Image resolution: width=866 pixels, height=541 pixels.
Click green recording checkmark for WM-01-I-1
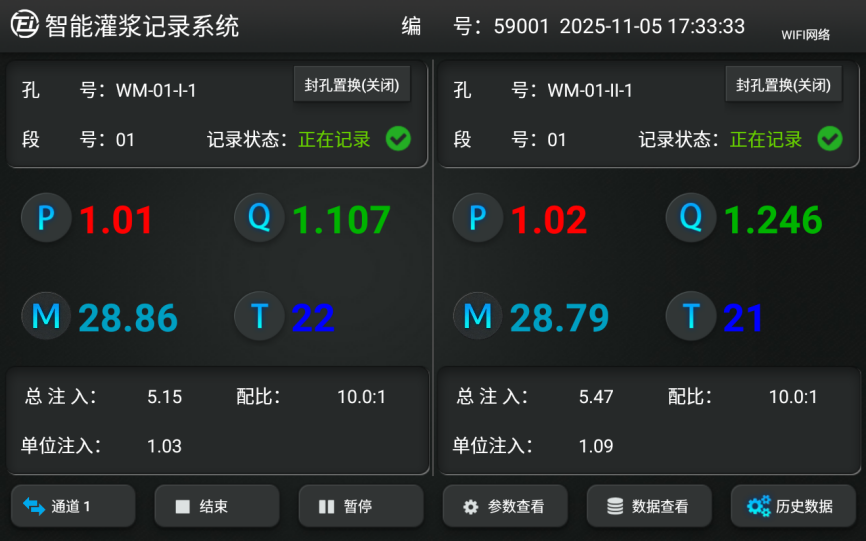point(398,139)
